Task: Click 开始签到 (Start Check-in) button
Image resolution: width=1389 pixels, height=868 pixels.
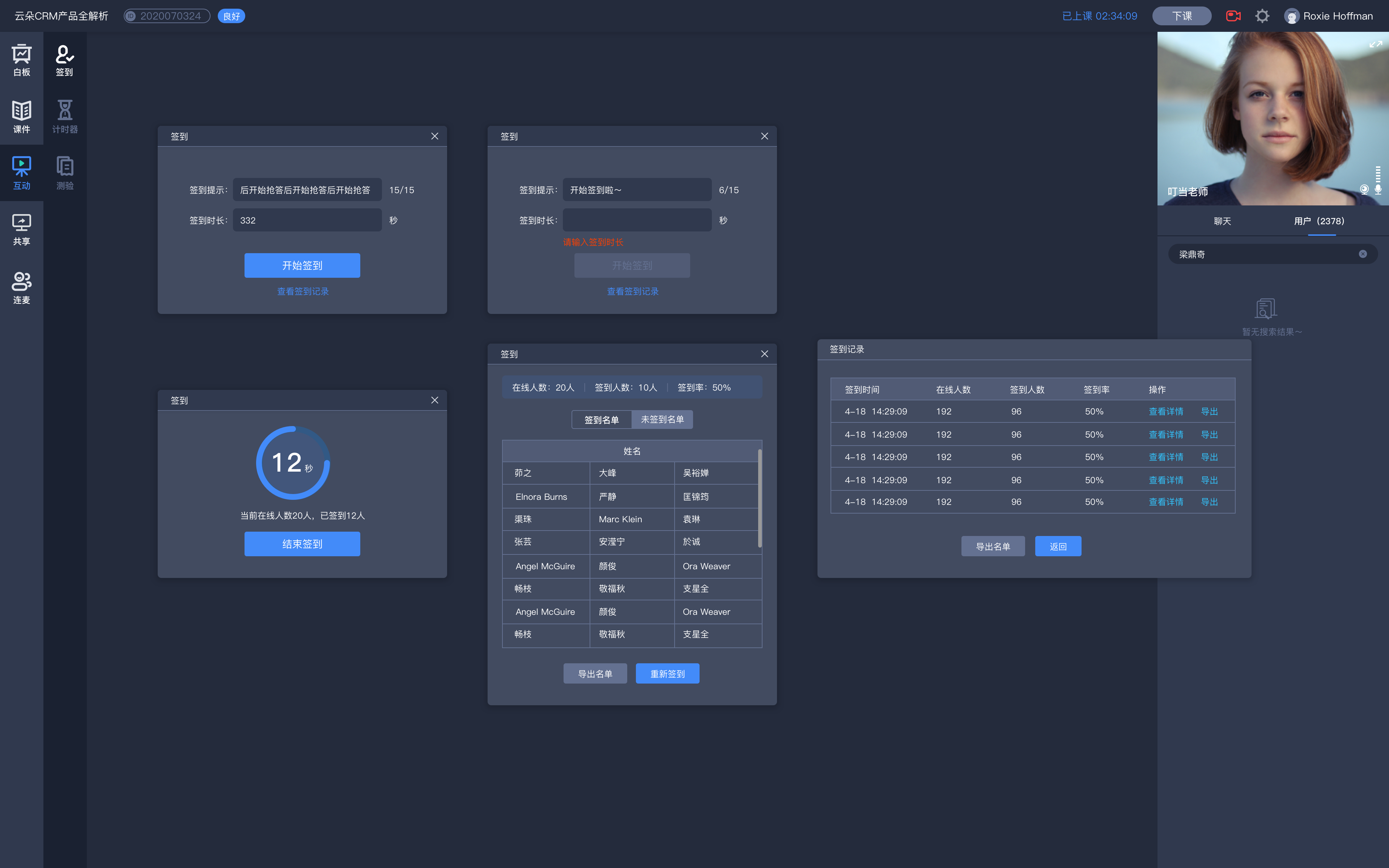Action: 302,265
